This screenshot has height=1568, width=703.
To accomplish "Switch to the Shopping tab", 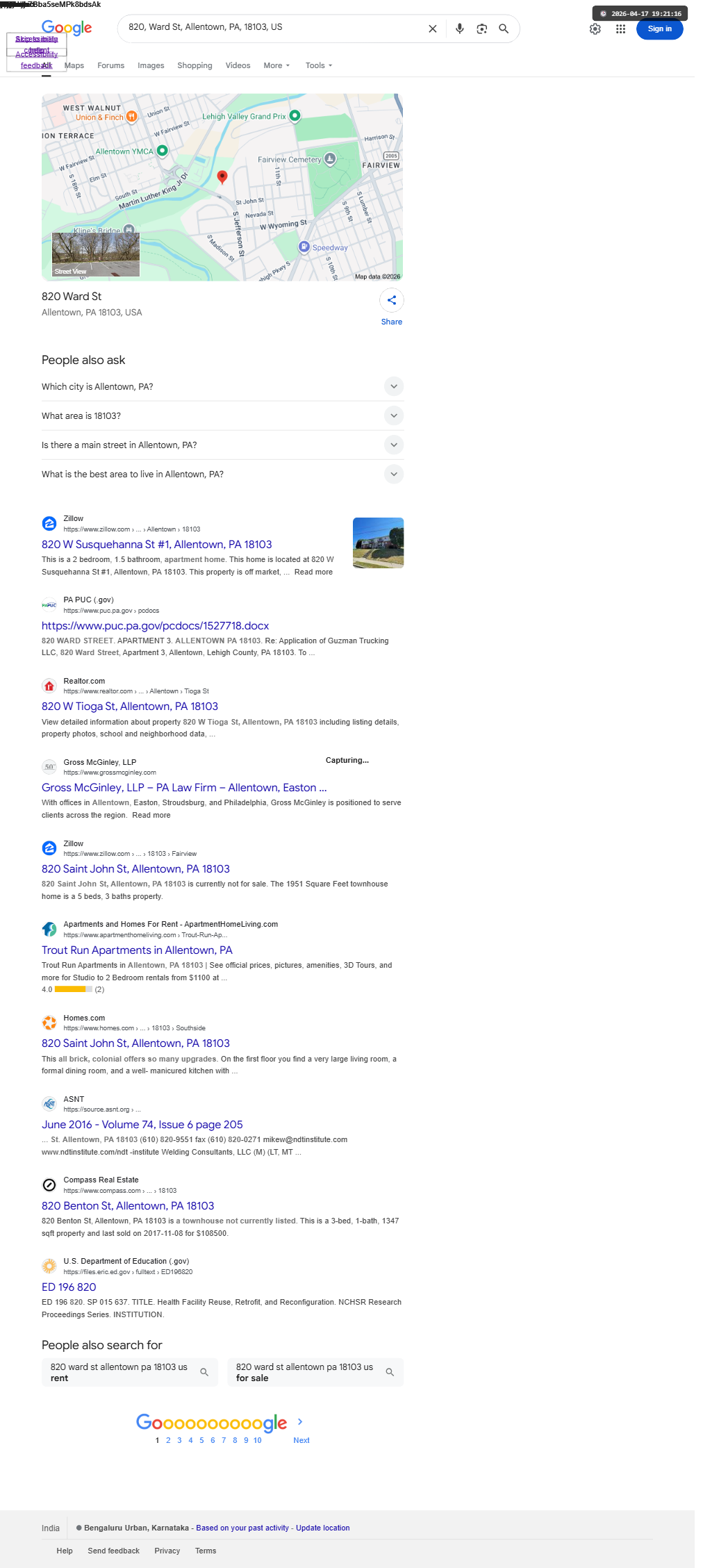I will [x=195, y=65].
